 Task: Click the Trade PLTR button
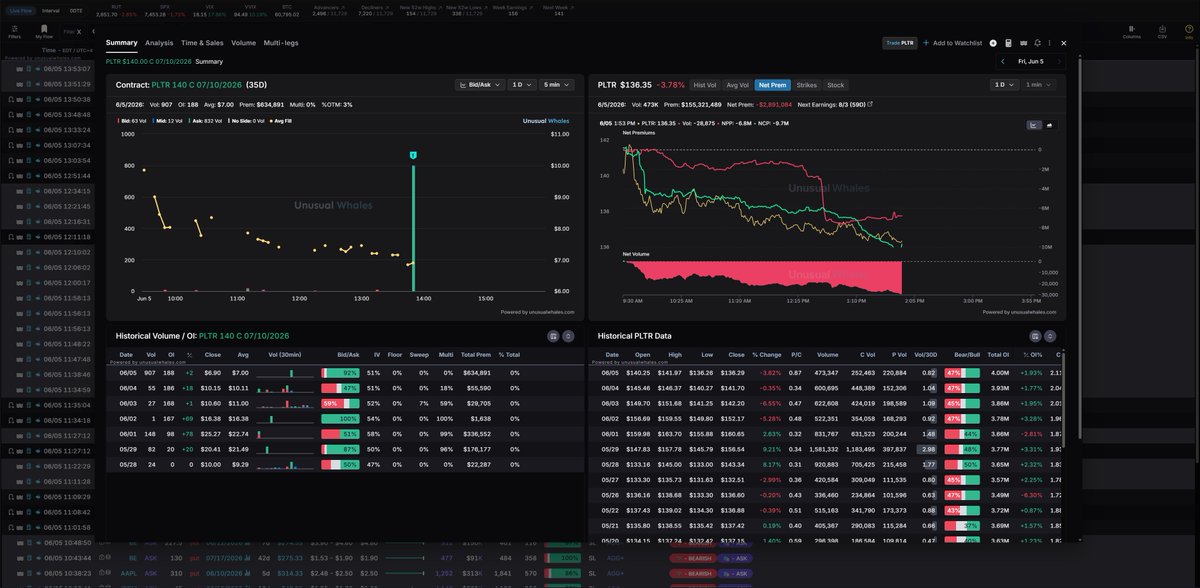pos(900,43)
